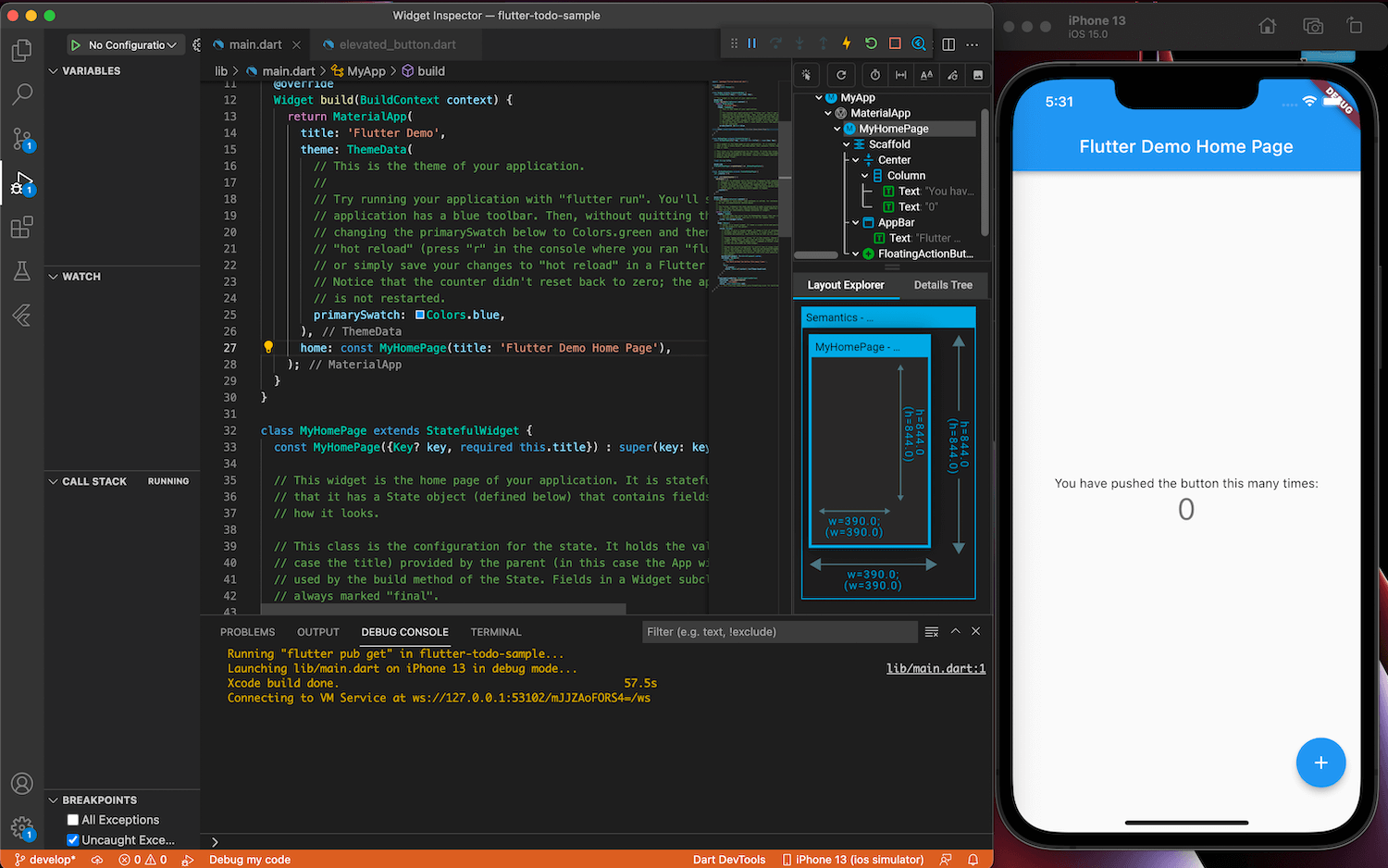
Task: Change device: iPhone 13 (ios simulator)
Action: tap(852, 860)
